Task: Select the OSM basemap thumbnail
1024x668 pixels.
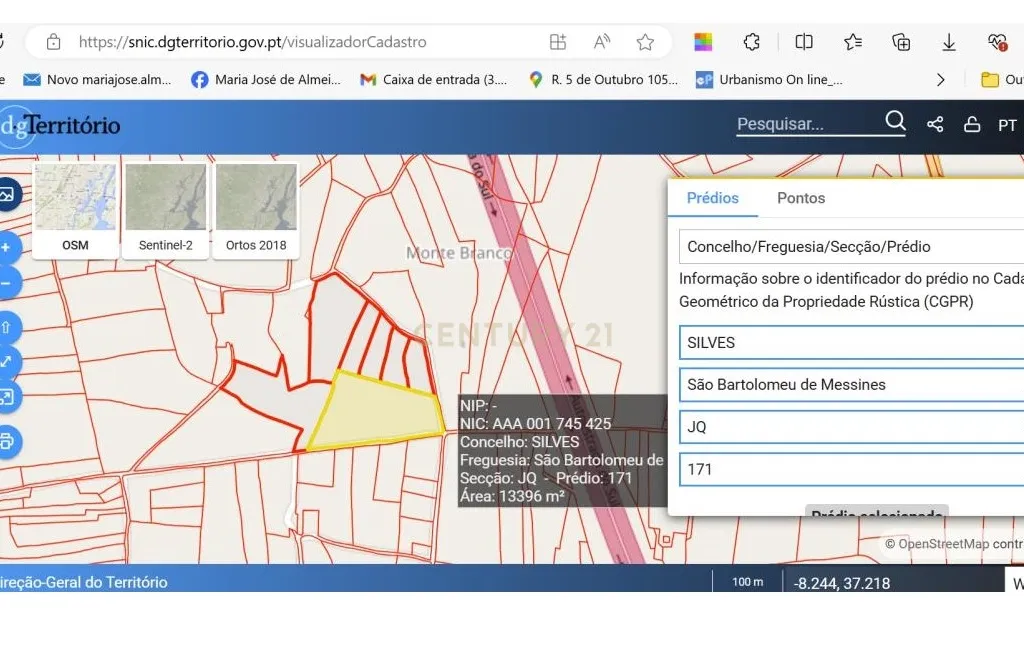Action: 75,210
